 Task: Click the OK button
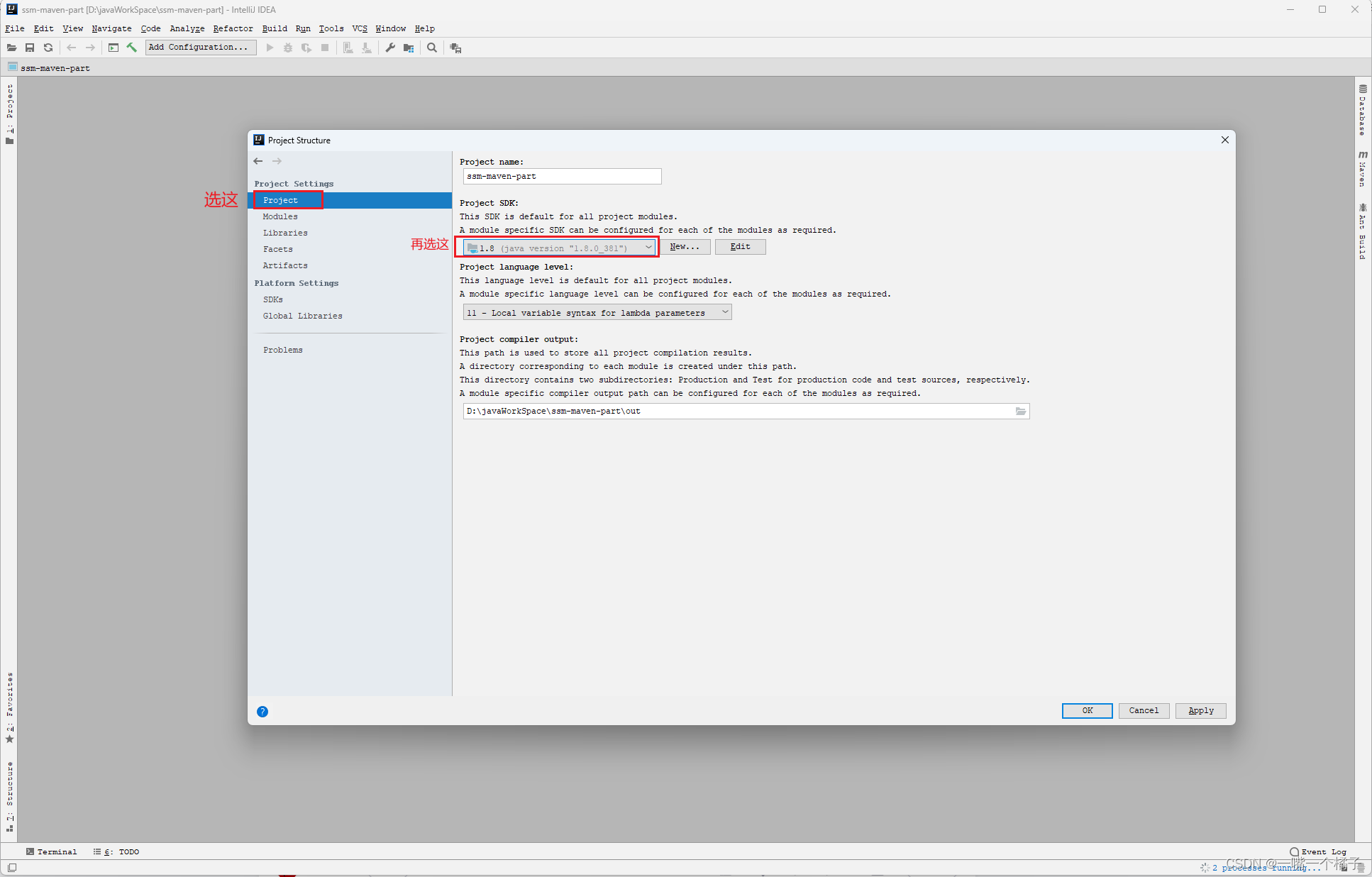1087,711
